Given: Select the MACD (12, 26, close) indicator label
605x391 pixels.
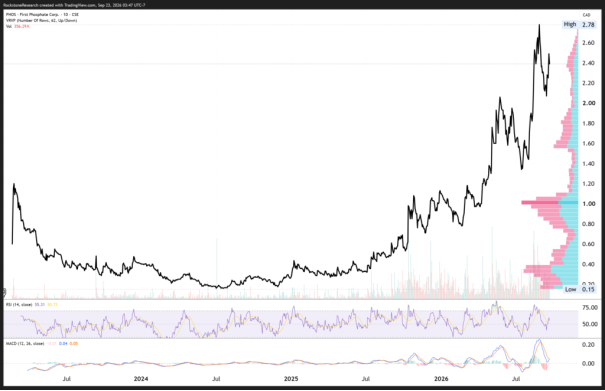Looking at the screenshot, I should (25, 343).
